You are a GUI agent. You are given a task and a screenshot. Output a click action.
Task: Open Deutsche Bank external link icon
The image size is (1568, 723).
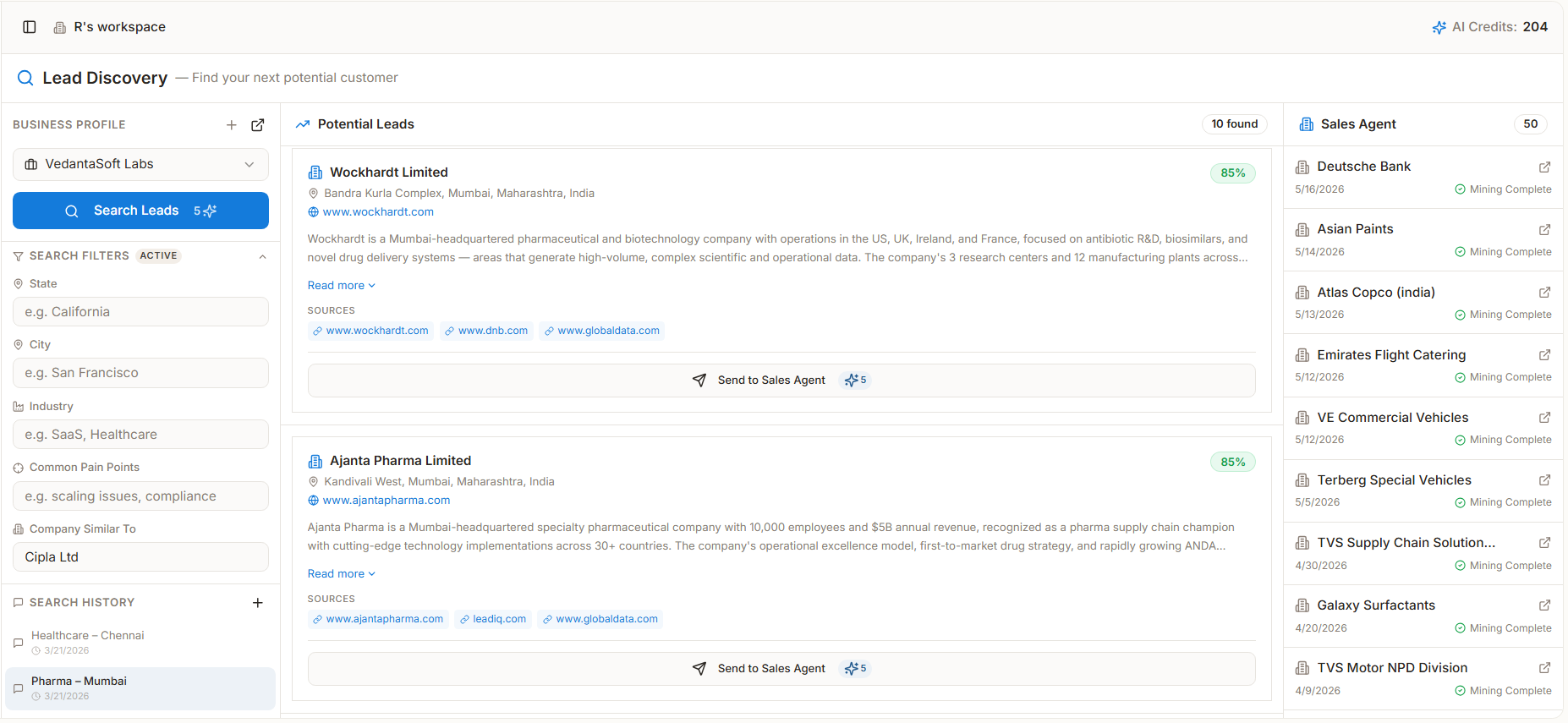[x=1544, y=167]
